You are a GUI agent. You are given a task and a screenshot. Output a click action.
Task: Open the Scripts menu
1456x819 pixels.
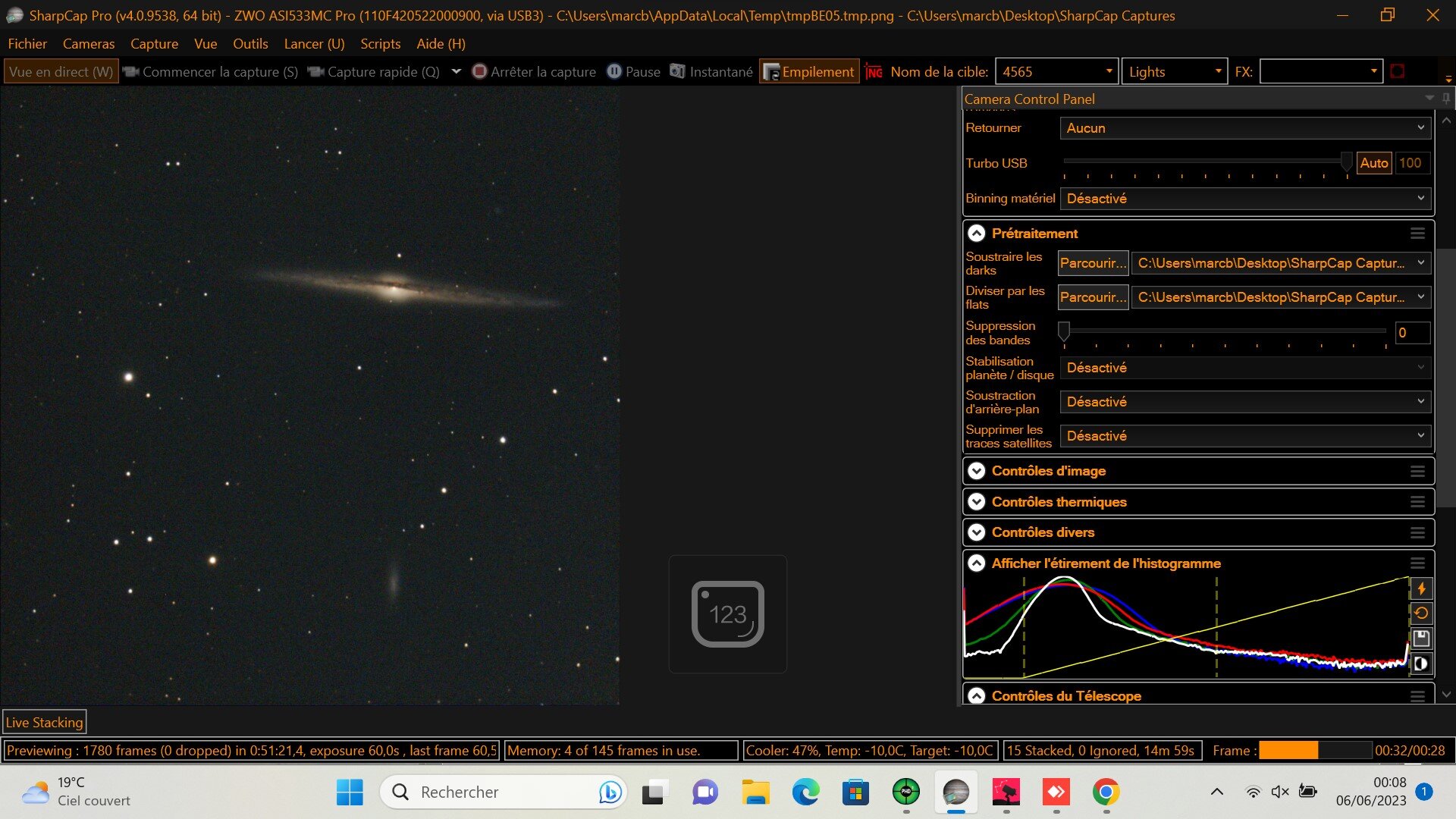(380, 44)
